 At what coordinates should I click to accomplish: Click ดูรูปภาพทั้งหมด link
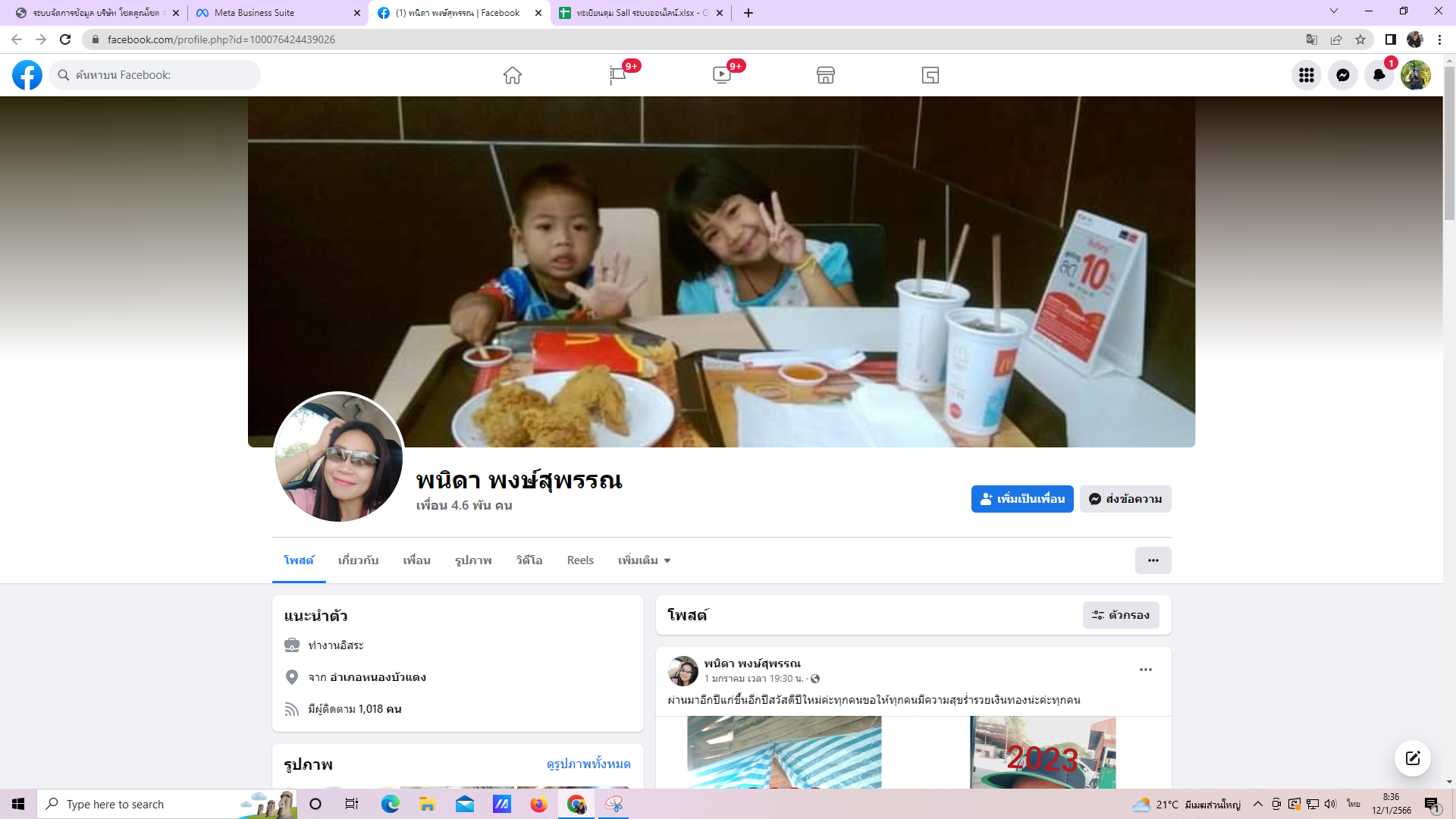(x=588, y=764)
